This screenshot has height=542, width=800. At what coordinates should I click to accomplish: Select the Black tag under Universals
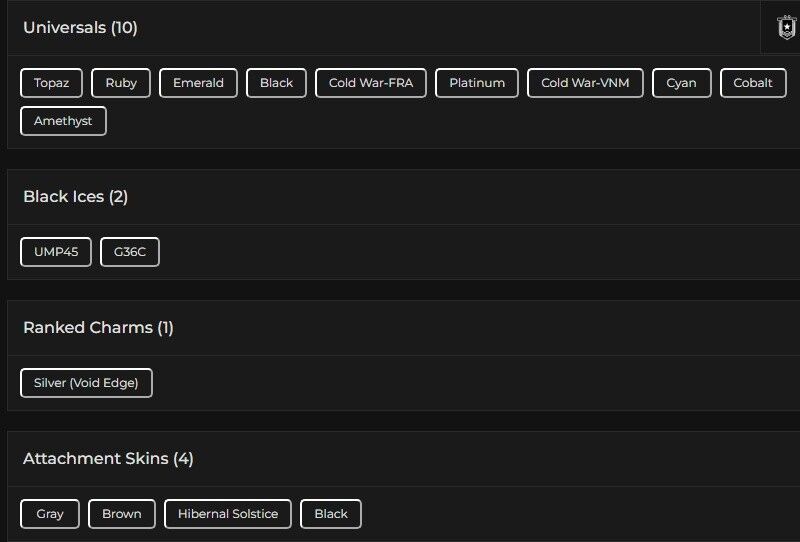tap(276, 83)
